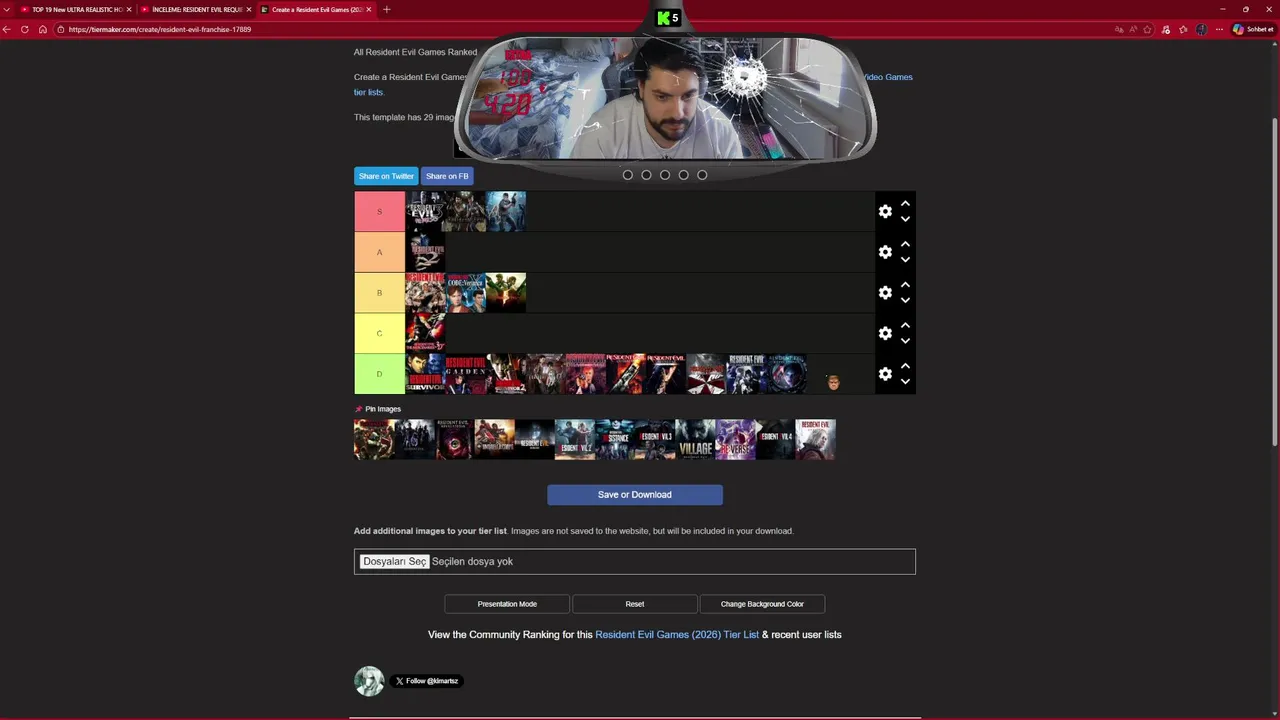The width and height of the screenshot is (1280, 720).
Task: Click the green D tier label
Action: coord(379,374)
